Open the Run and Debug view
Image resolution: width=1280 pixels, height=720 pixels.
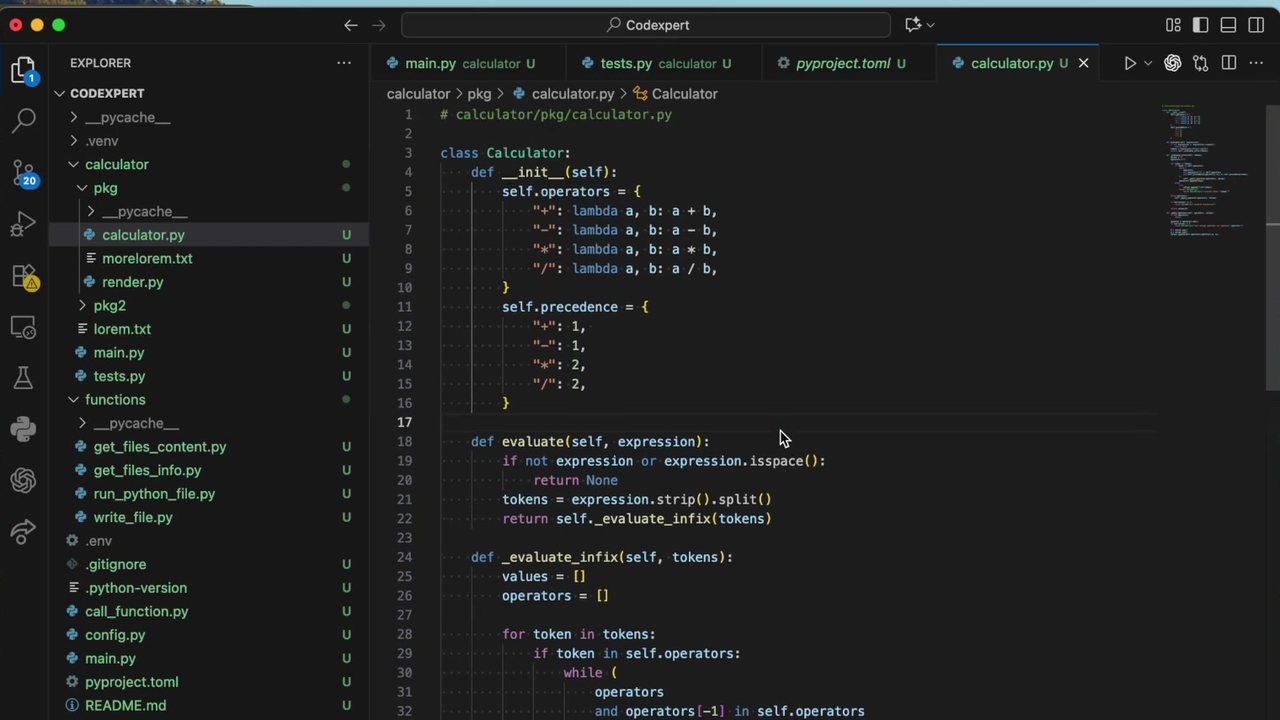pos(23,225)
